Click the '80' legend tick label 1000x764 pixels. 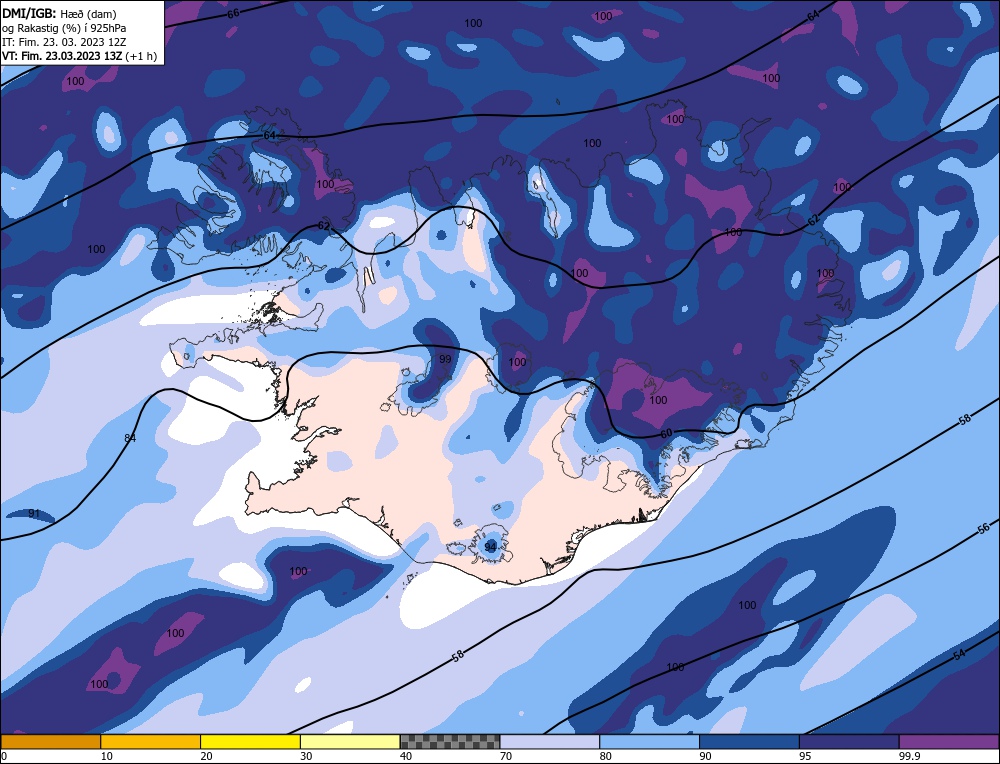[x=605, y=756]
